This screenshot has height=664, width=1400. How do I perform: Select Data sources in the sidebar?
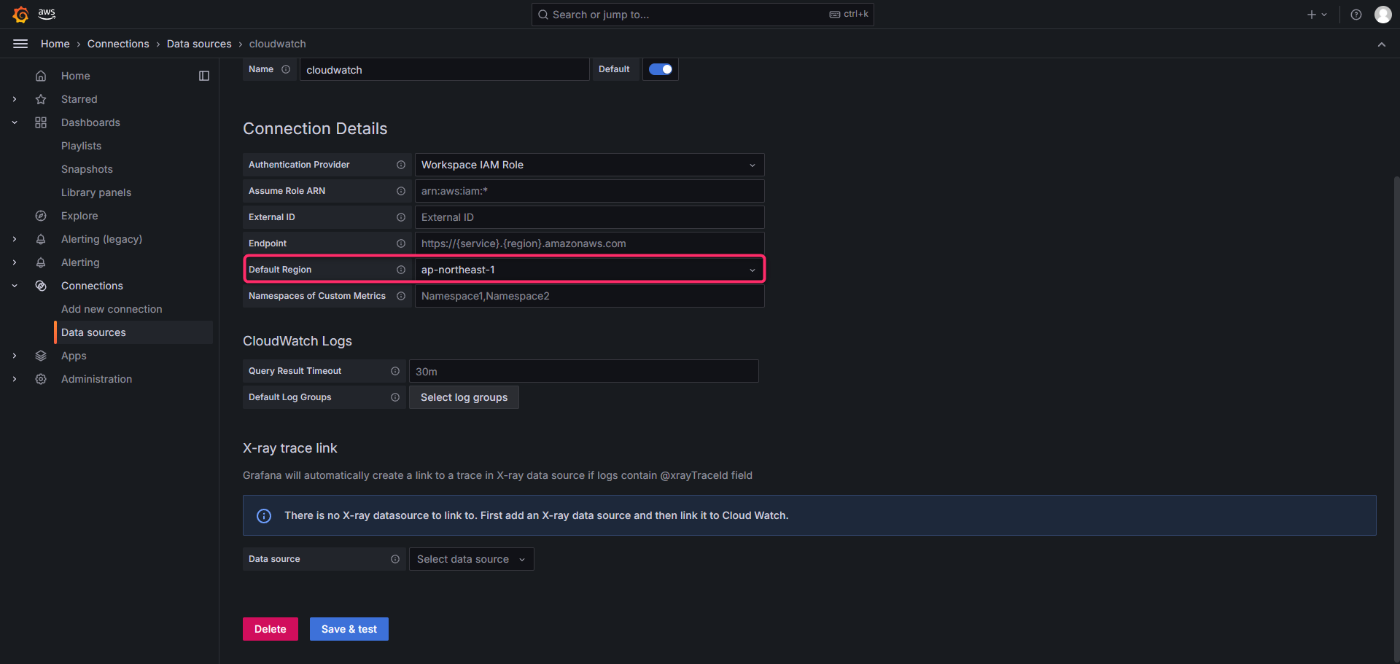(x=93, y=332)
